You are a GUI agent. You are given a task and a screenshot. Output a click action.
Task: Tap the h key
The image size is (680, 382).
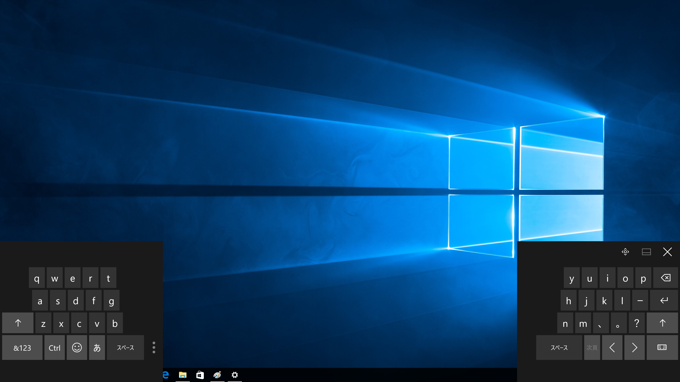click(568, 300)
